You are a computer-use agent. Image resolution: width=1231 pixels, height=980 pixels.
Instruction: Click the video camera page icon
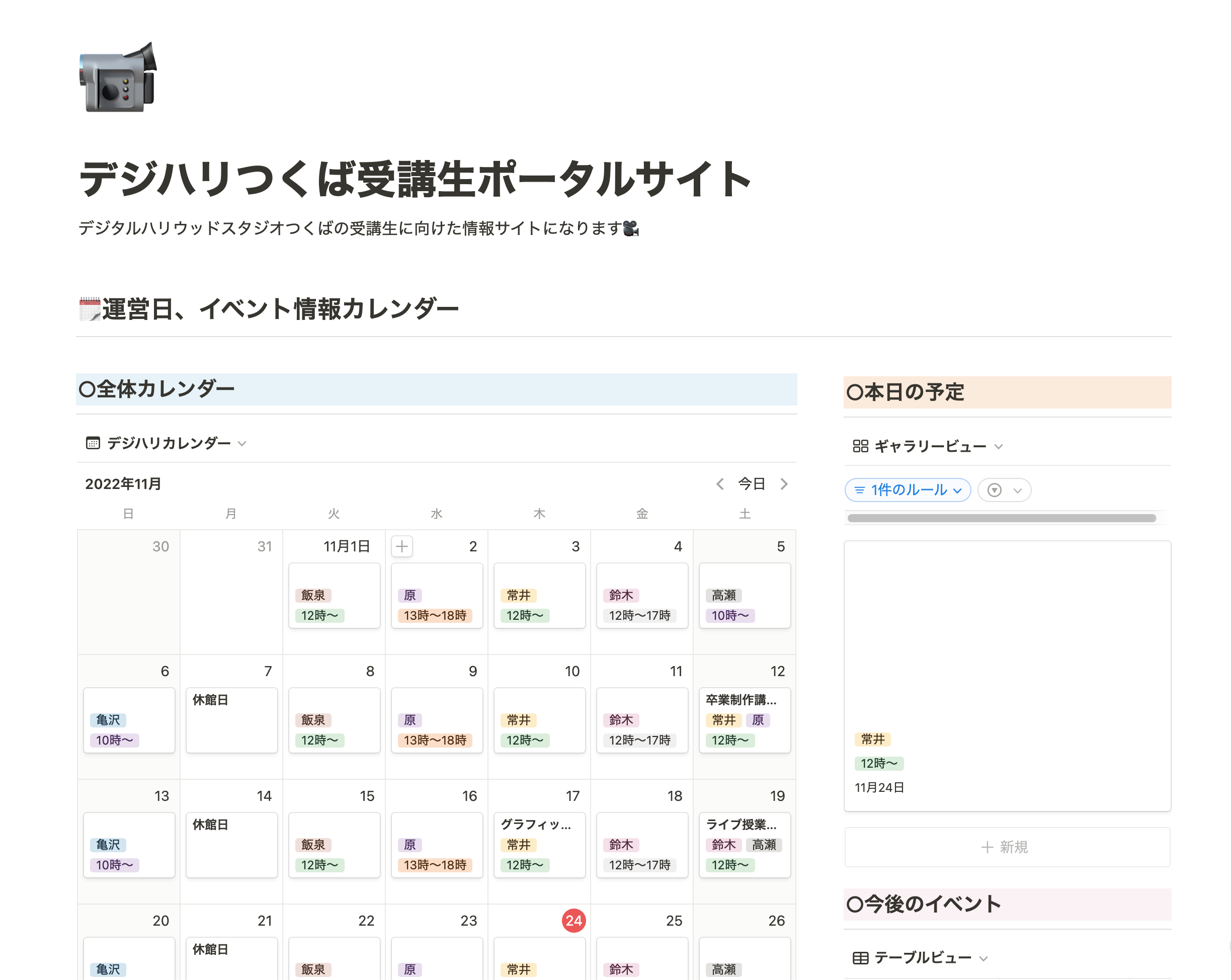[118, 77]
